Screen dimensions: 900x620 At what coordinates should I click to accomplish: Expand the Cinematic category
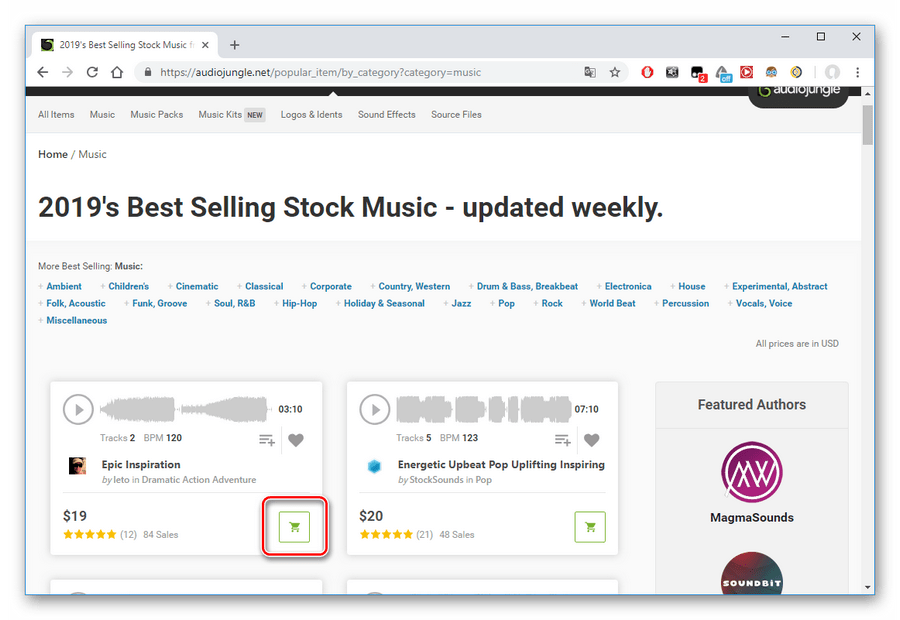click(x=196, y=286)
